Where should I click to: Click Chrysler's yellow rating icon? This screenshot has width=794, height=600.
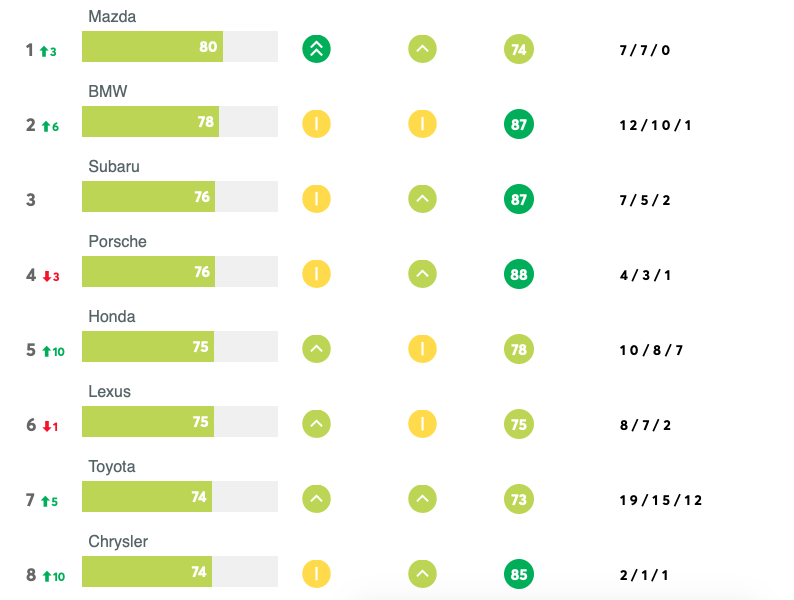click(x=316, y=574)
